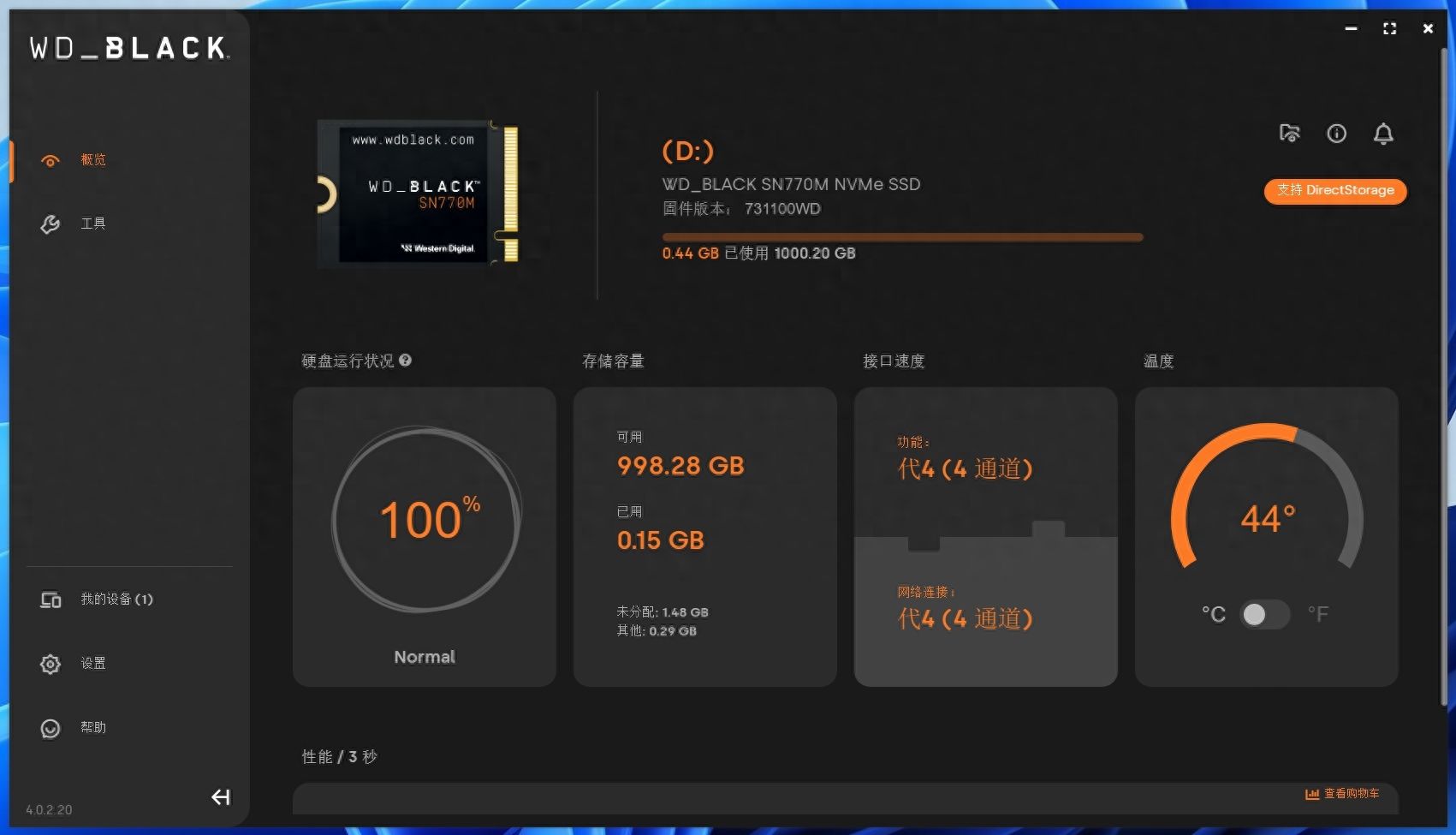Click firmware version 731100WD
The image size is (1456, 835).
pyautogui.click(x=782, y=209)
